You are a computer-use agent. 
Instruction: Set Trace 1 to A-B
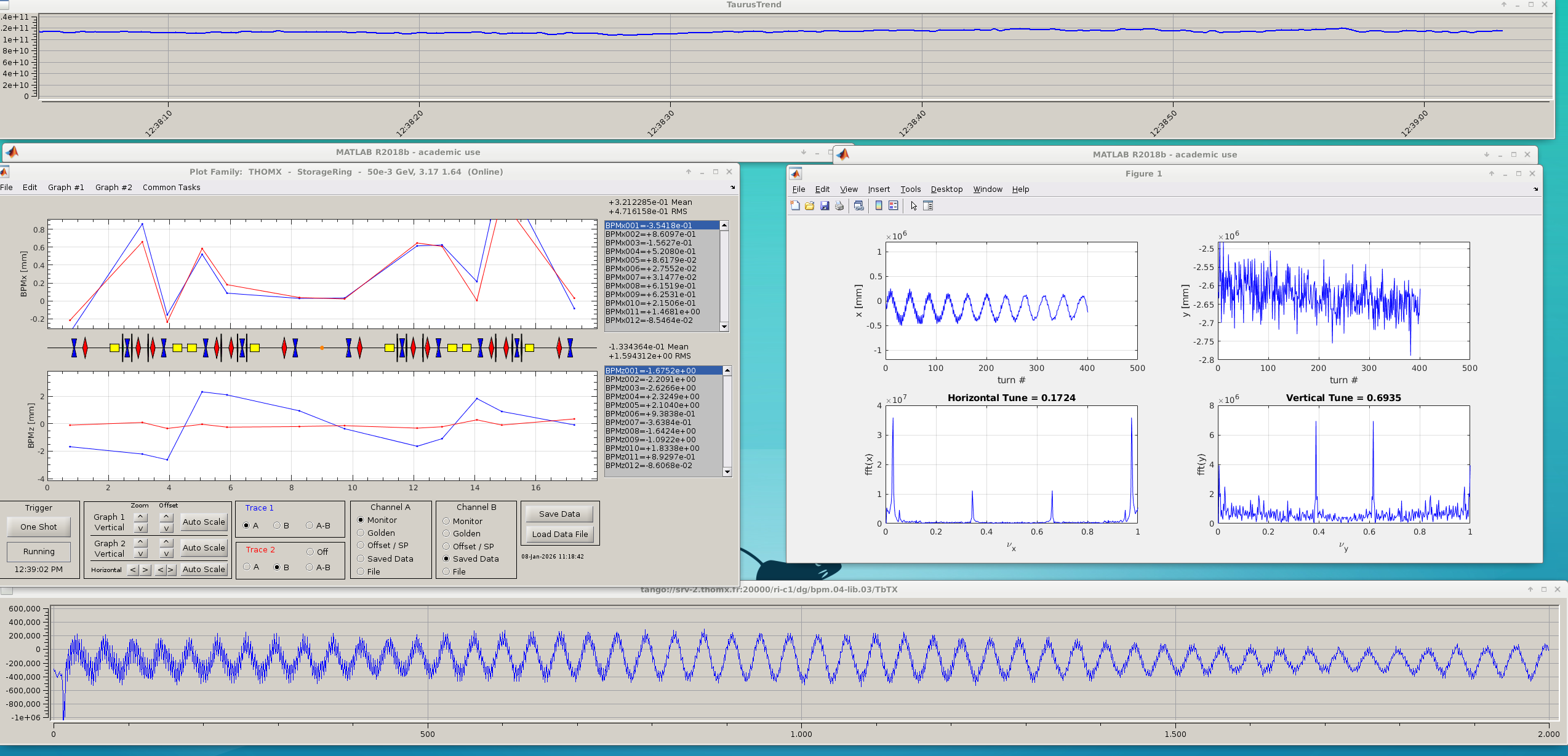(x=310, y=526)
